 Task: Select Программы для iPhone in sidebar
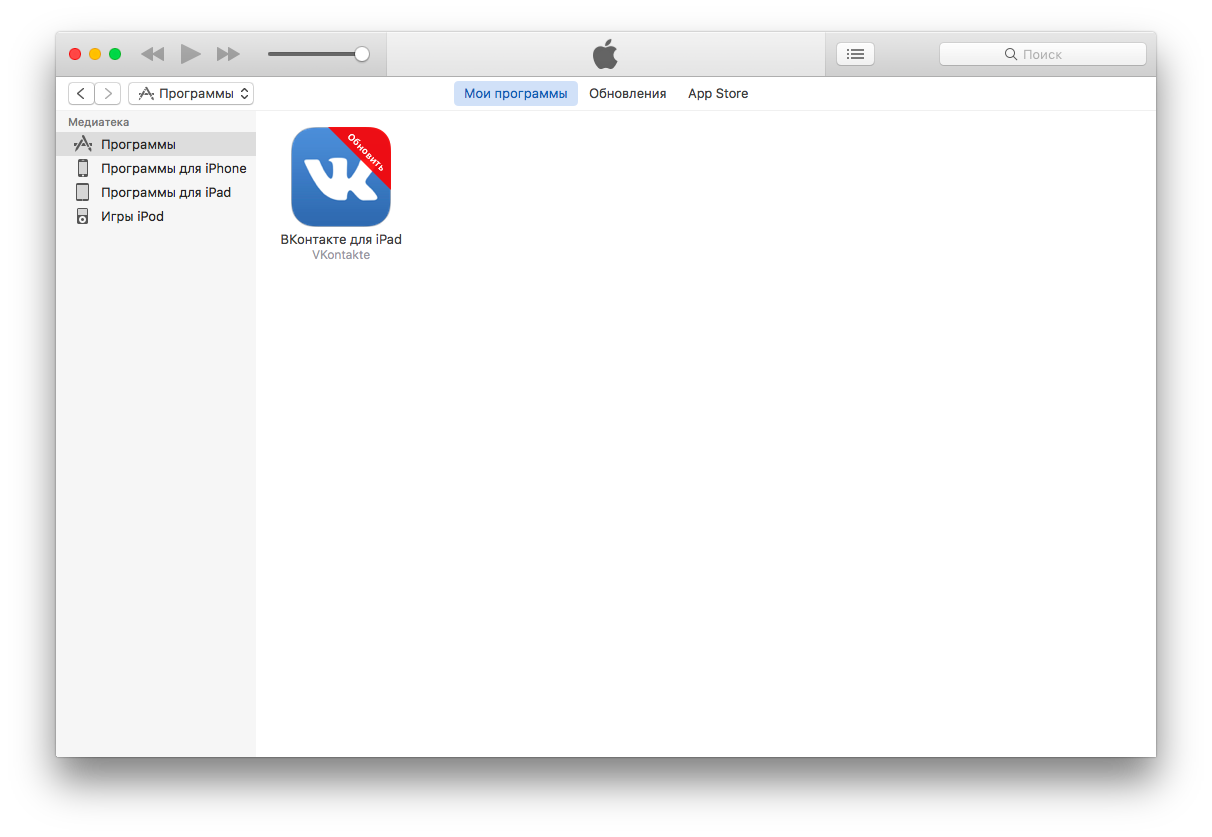click(x=156, y=168)
